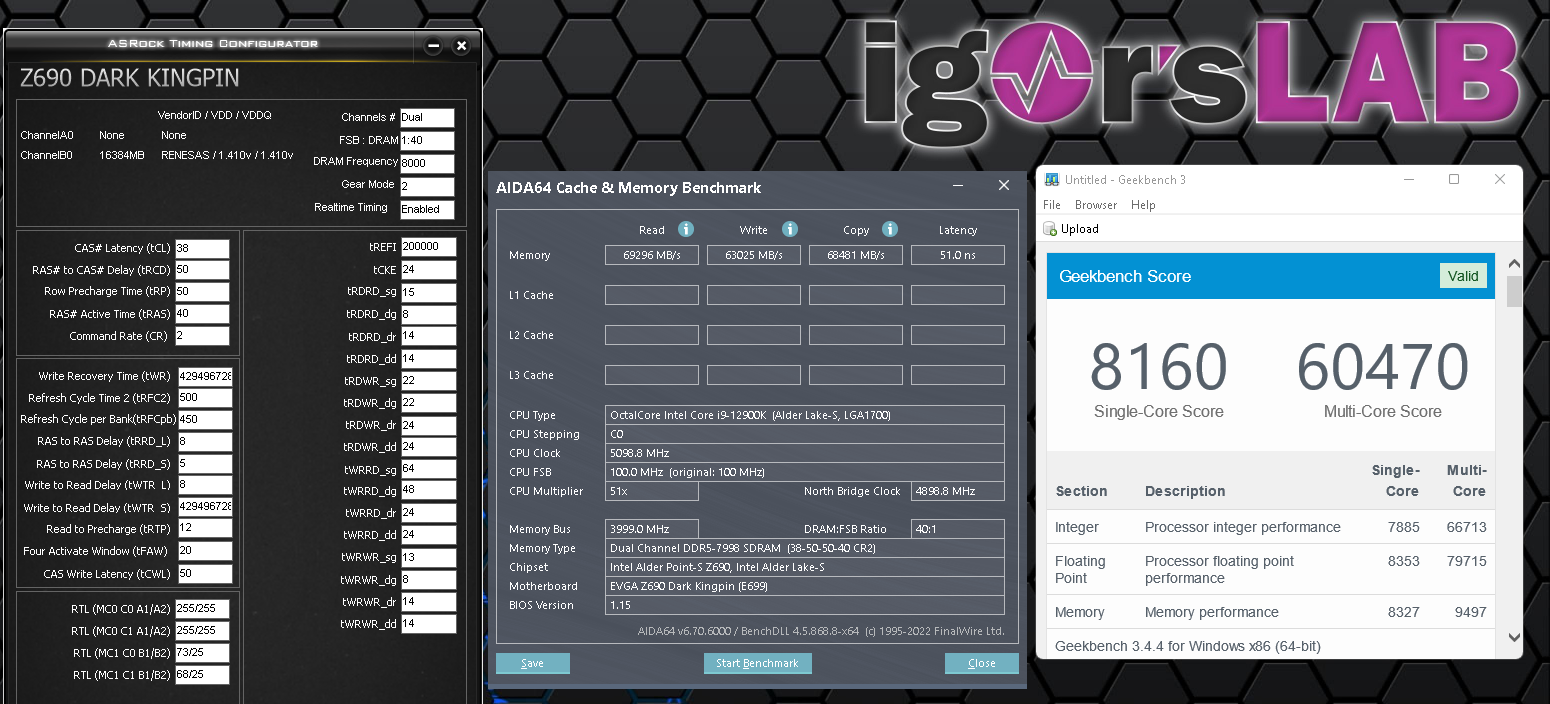Select the tRDWR_sg field
The height and width of the screenshot is (704, 1550).
pos(428,381)
